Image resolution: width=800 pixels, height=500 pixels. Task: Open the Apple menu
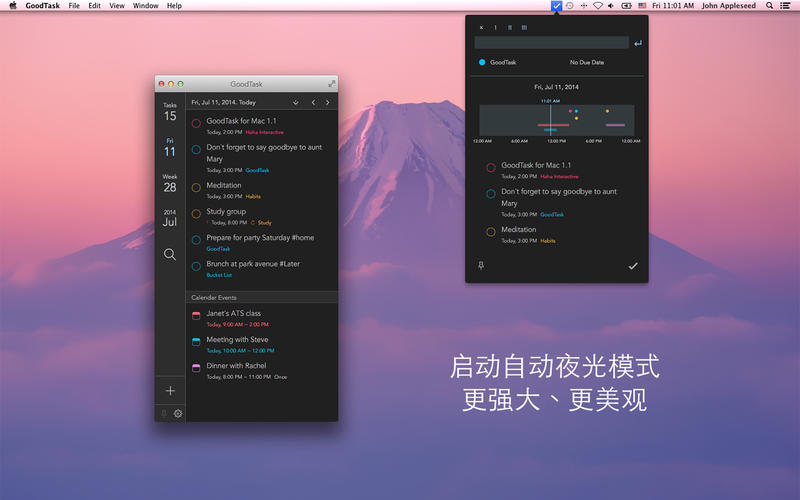[x=13, y=6]
